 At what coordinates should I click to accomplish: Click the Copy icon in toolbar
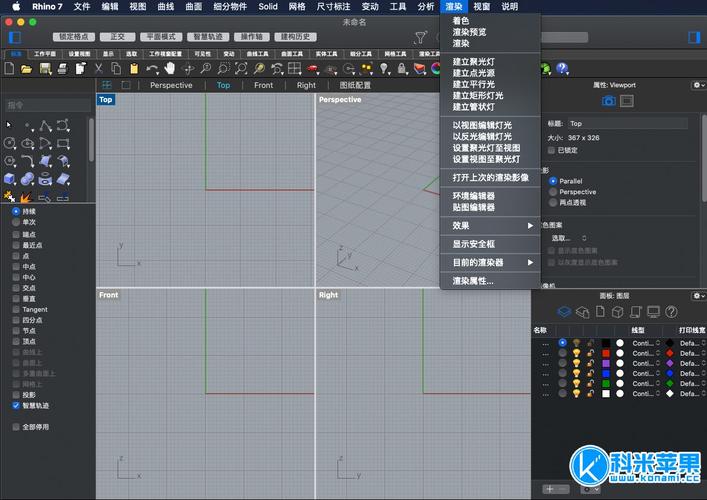coord(116,69)
